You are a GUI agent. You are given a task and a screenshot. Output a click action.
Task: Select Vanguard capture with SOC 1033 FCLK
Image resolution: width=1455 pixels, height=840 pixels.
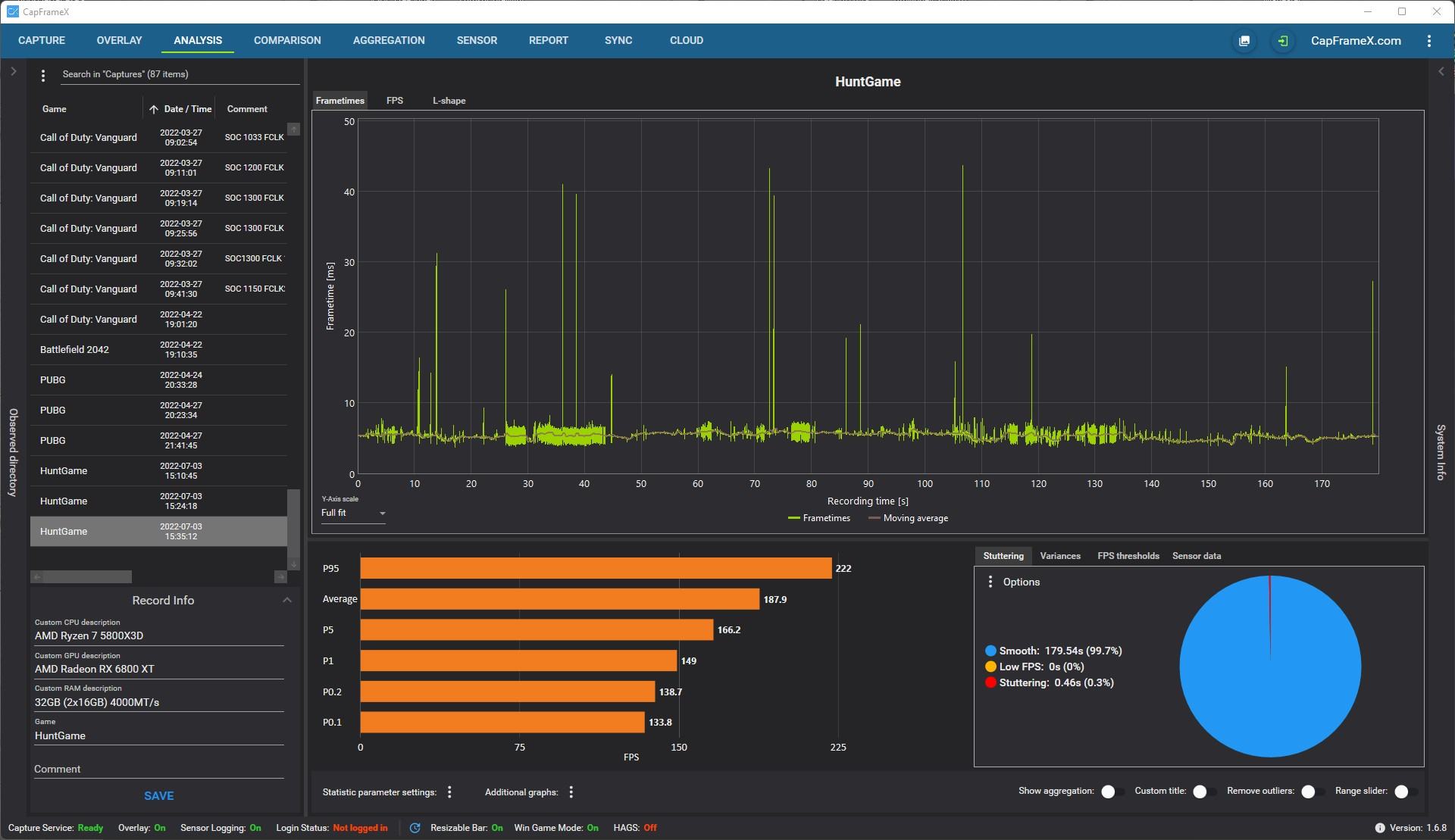(x=159, y=138)
